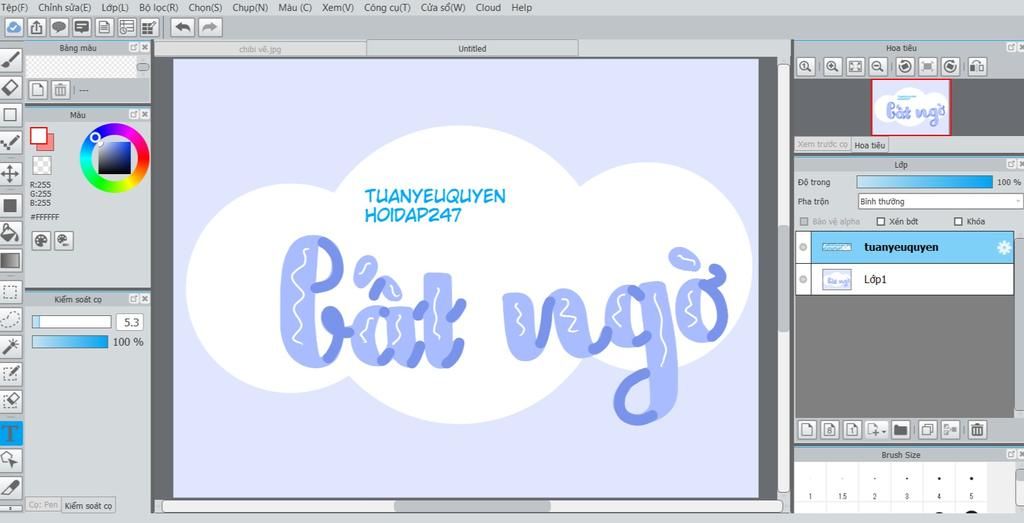Select the foreground color swatch
The image size is (1024, 523).
39,135
